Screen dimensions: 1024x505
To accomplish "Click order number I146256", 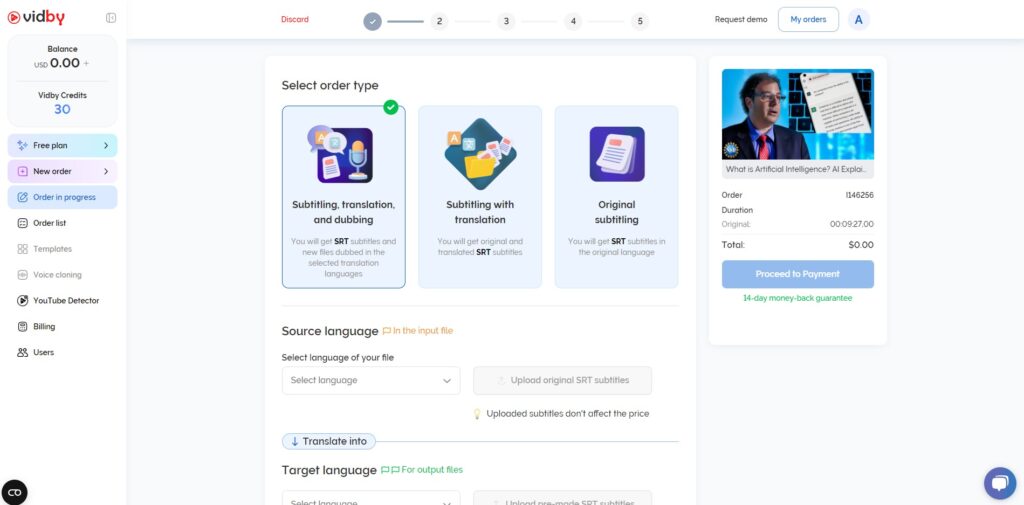I will click(x=859, y=195).
